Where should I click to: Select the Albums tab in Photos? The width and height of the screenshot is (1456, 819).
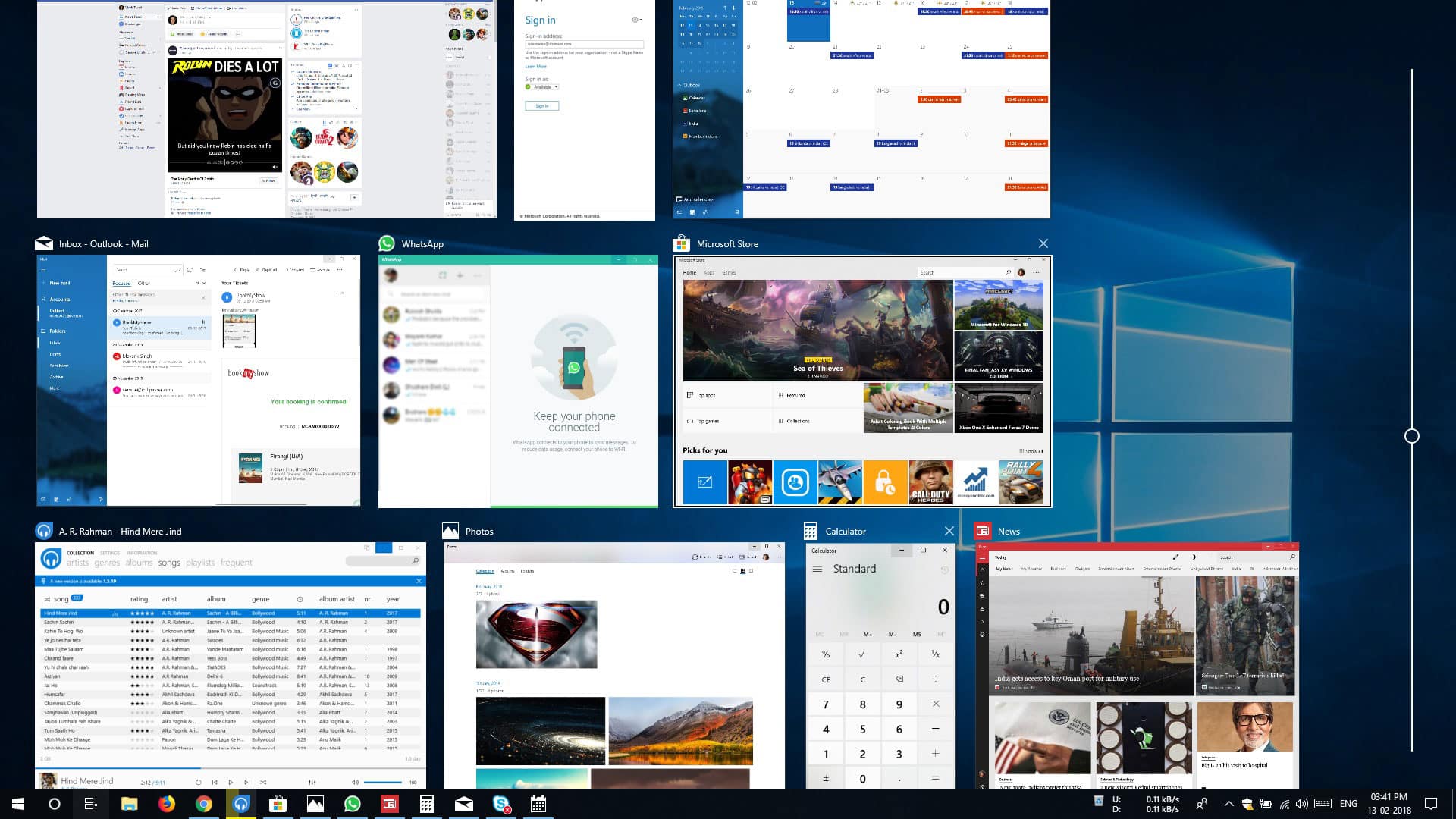[507, 571]
